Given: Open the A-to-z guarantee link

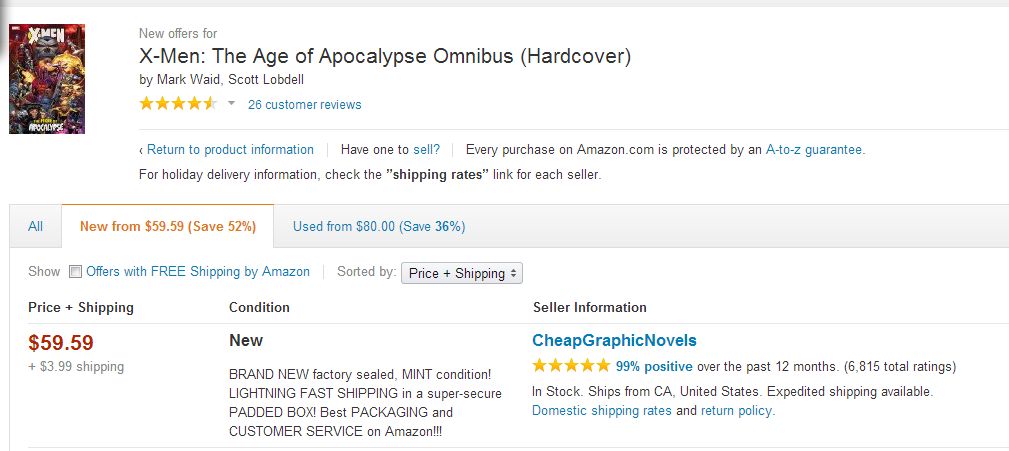Looking at the screenshot, I should tap(813, 150).
